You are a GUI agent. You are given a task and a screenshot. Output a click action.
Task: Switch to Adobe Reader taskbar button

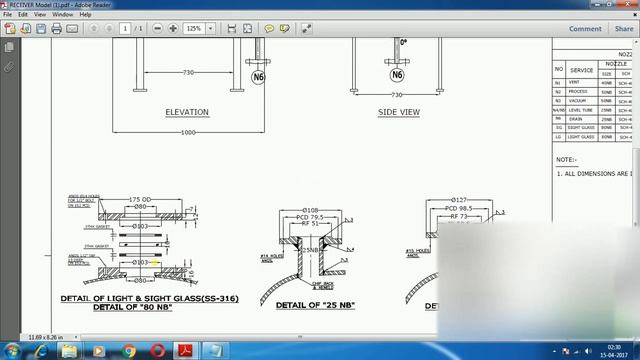pos(186,351)
